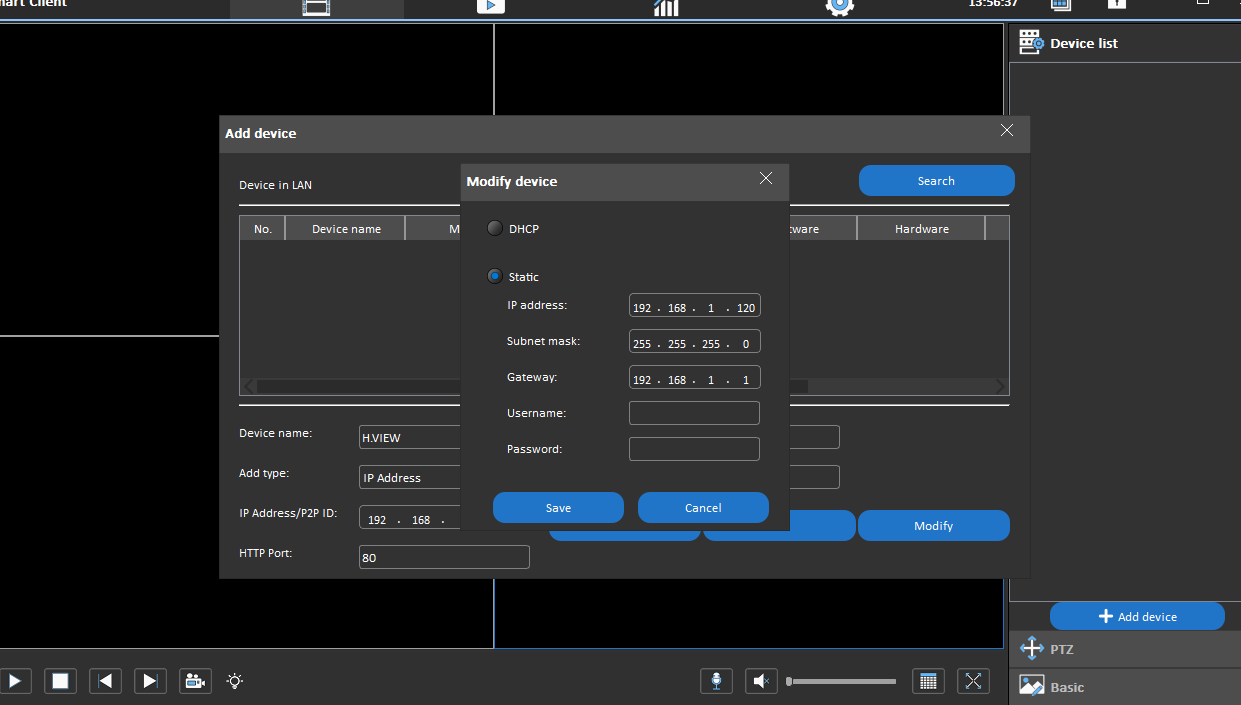Select the DHCP radio button
Screen dimensions: 1241x705
click(x=495, y=229)
